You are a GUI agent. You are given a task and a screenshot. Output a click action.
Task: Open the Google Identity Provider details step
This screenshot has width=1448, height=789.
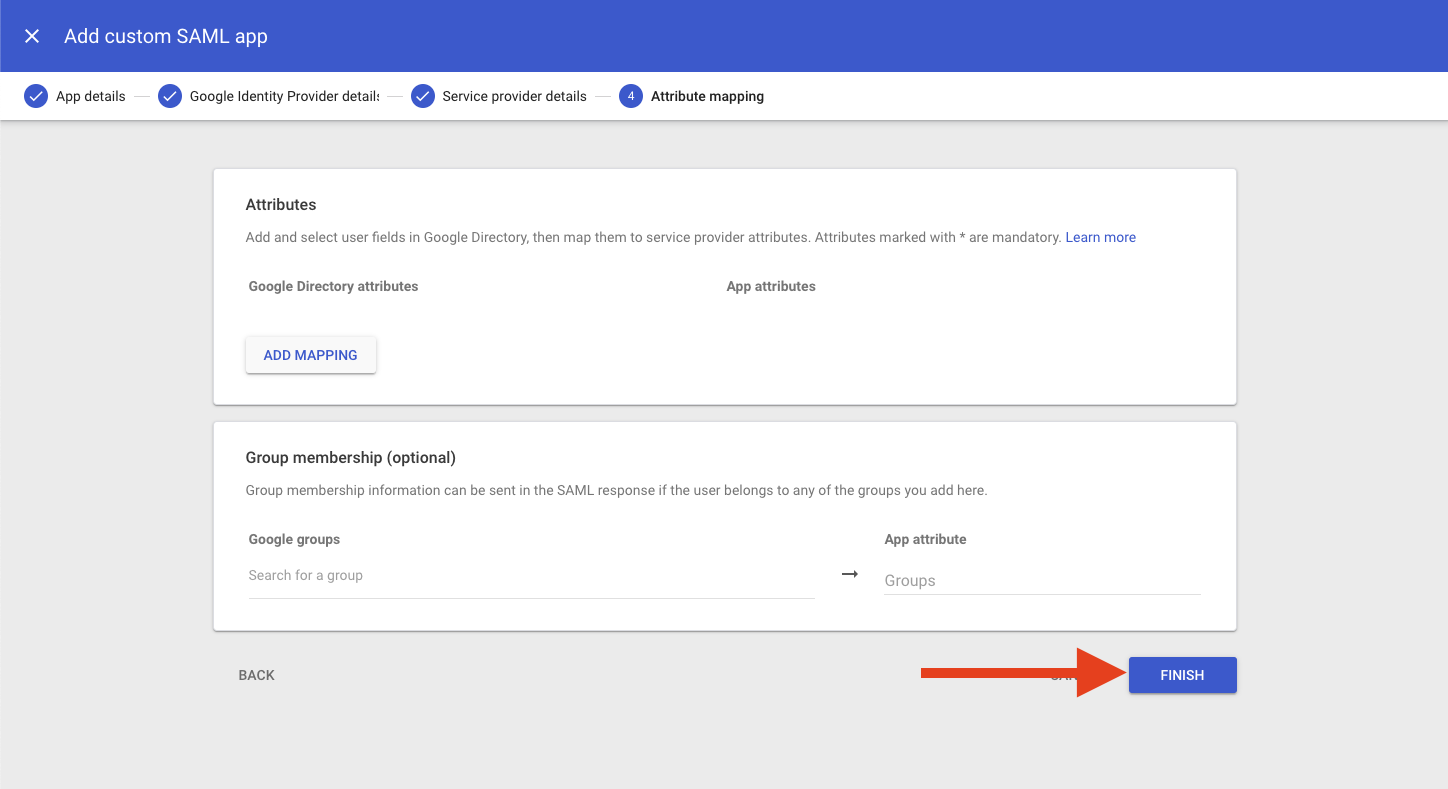click(x=284, y=97)
